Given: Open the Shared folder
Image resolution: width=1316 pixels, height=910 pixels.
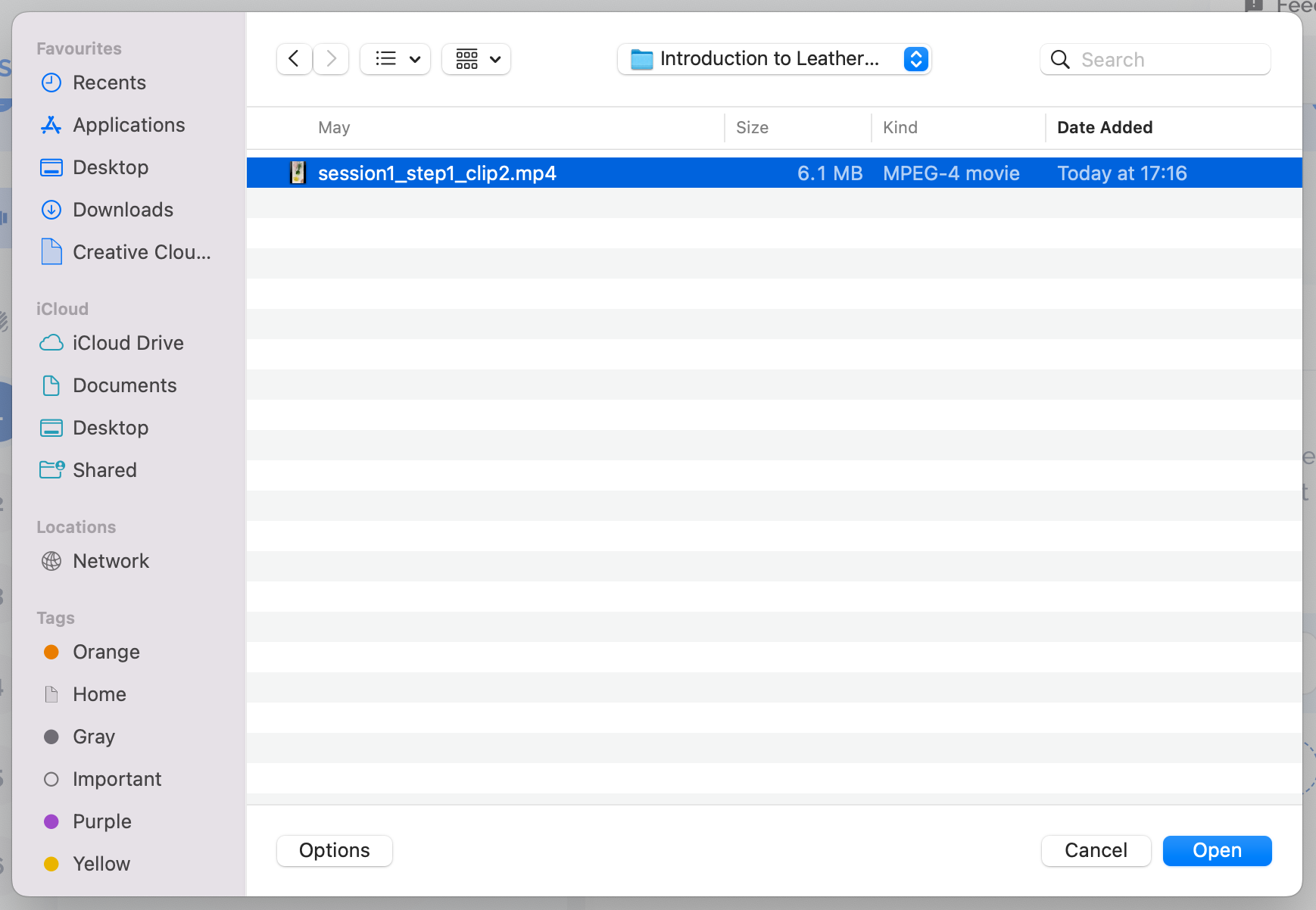Looking at the screenshot, I should 104,470.
